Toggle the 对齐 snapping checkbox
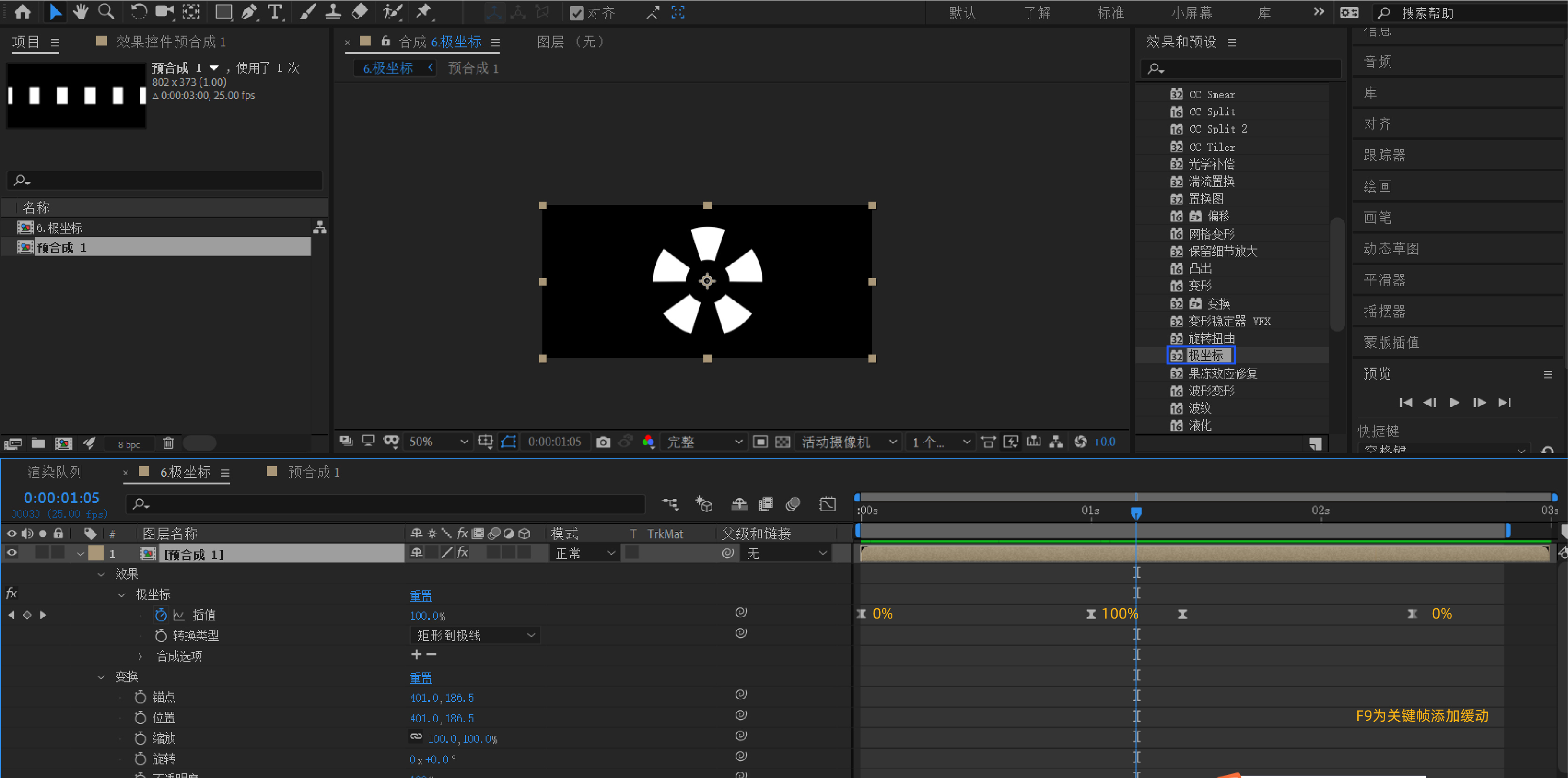The height and width of the screenshot is (778, 1568). [x=577, y=13]
